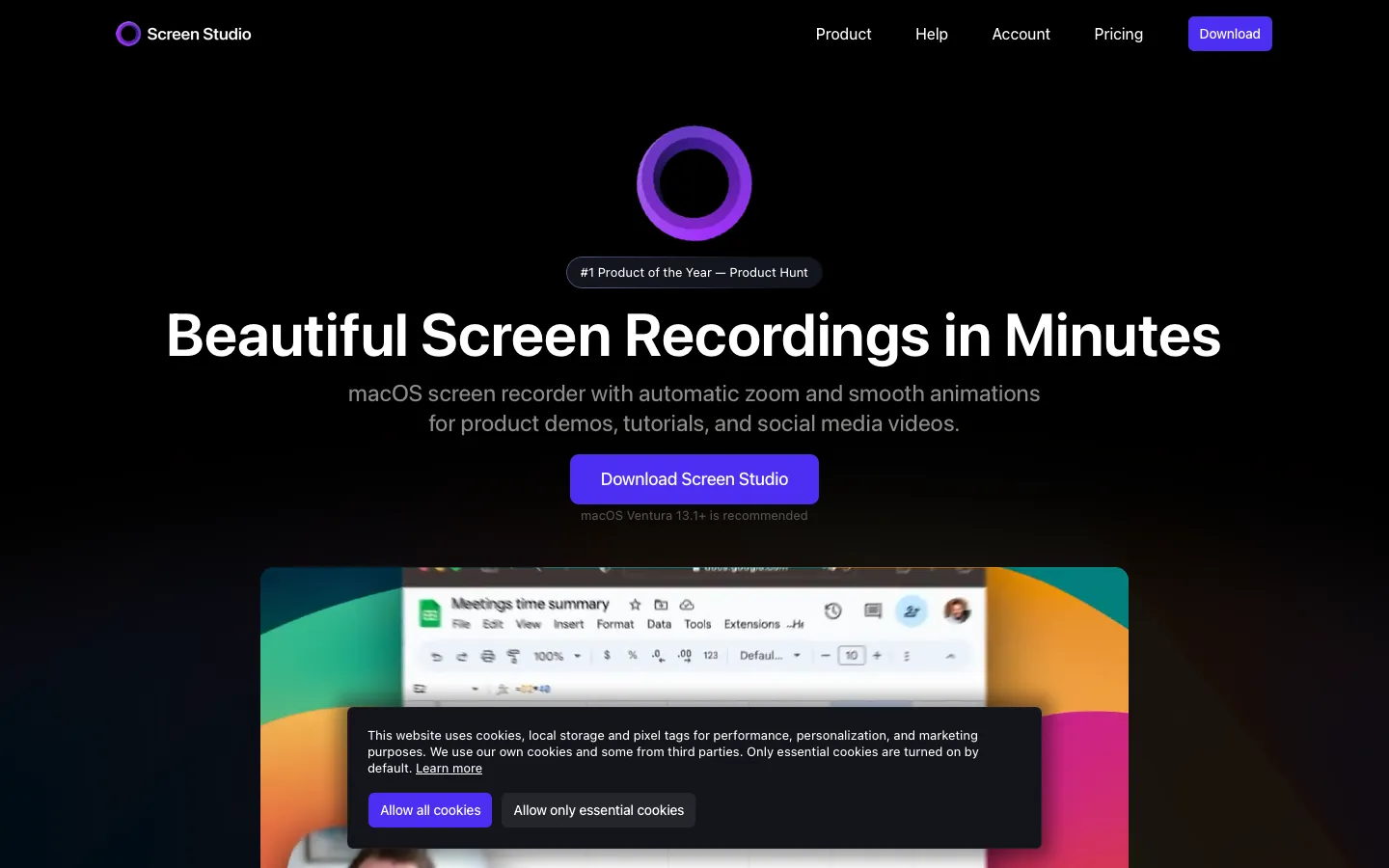This screenshot has height=868, width=1389.
Task: Click the star icon beside Meetings time summary
Action: coord(635,605)
